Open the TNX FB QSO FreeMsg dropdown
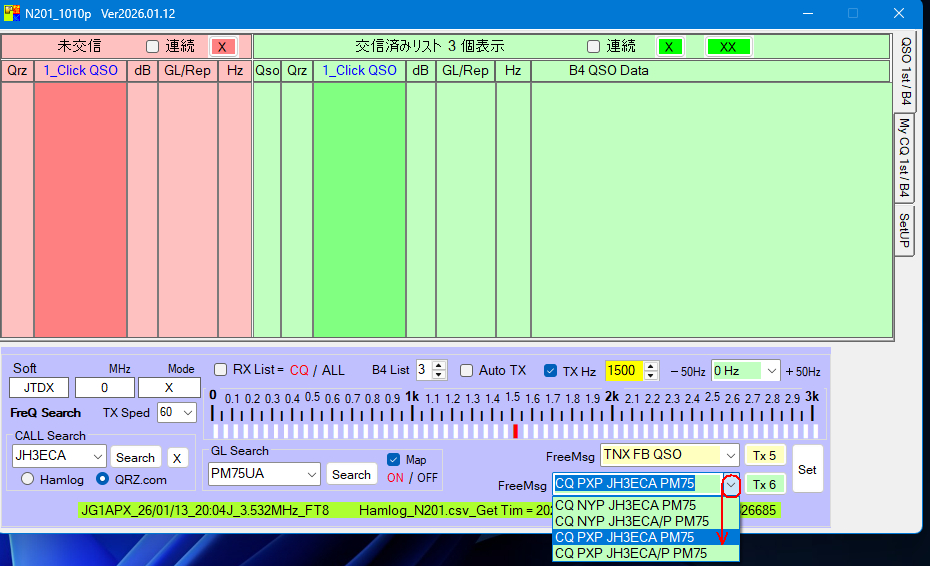 [729, 454]
